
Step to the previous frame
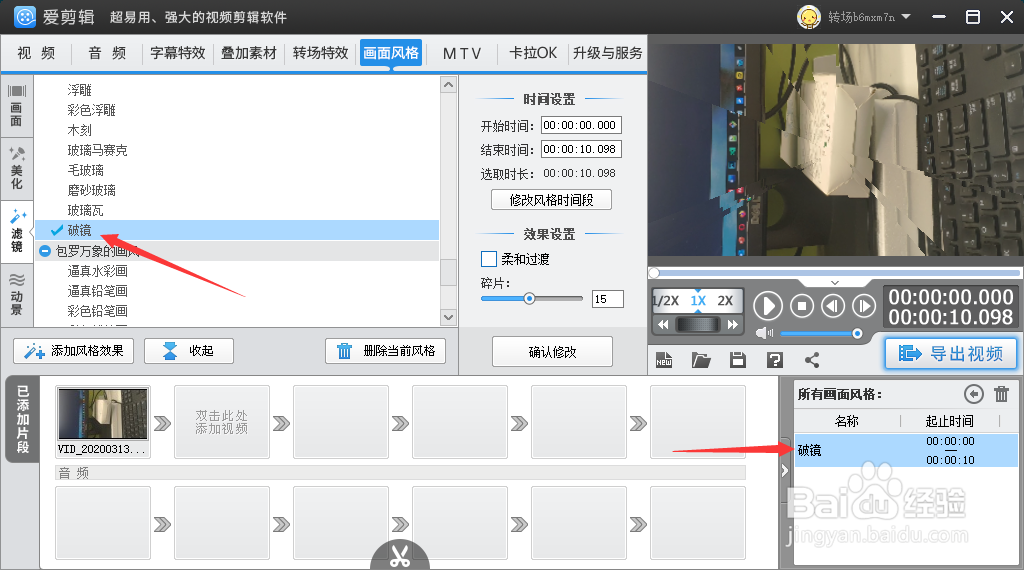click(x=833, y=306)
